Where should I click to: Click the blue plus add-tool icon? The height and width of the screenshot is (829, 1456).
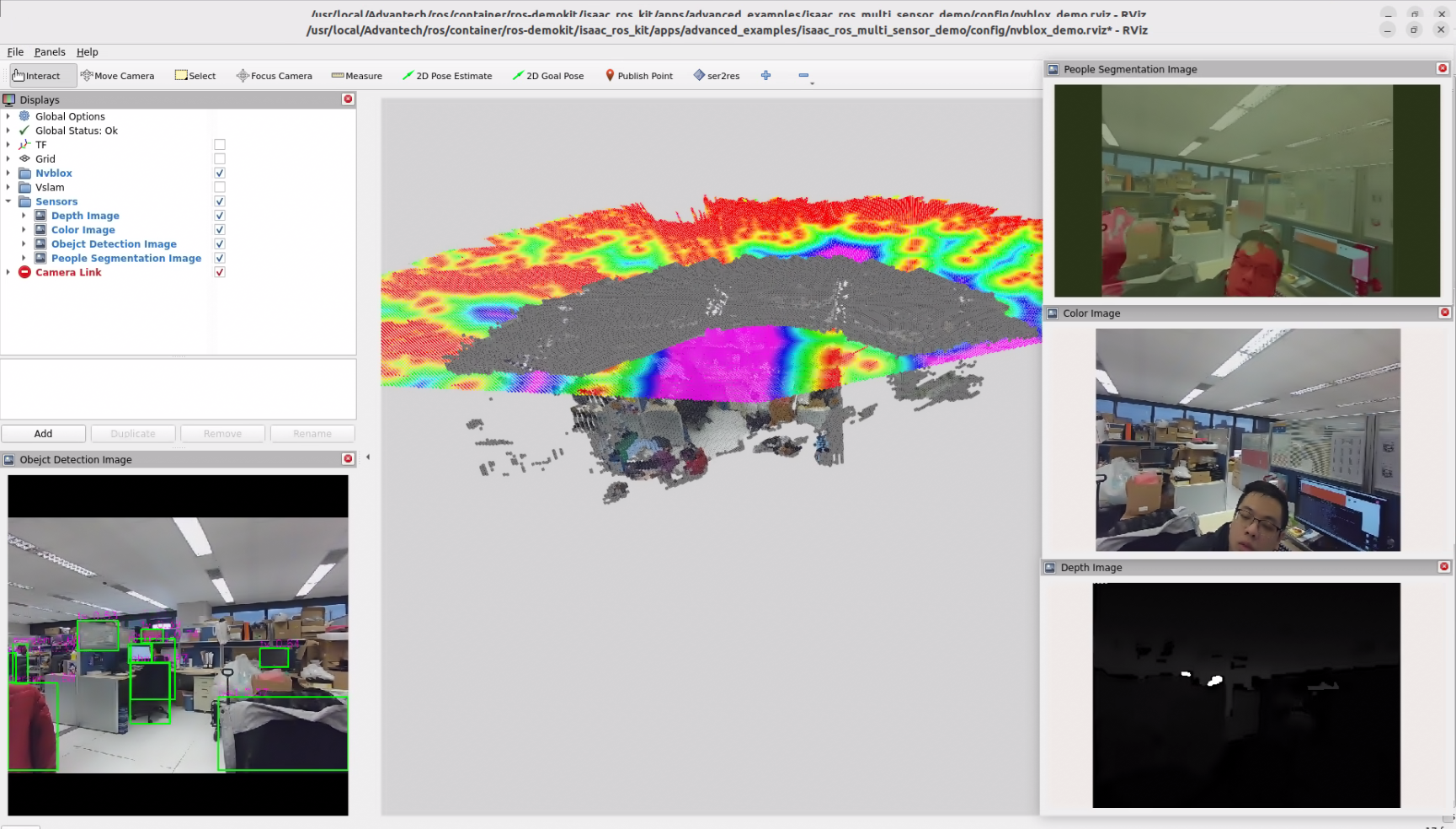point(765,76)
